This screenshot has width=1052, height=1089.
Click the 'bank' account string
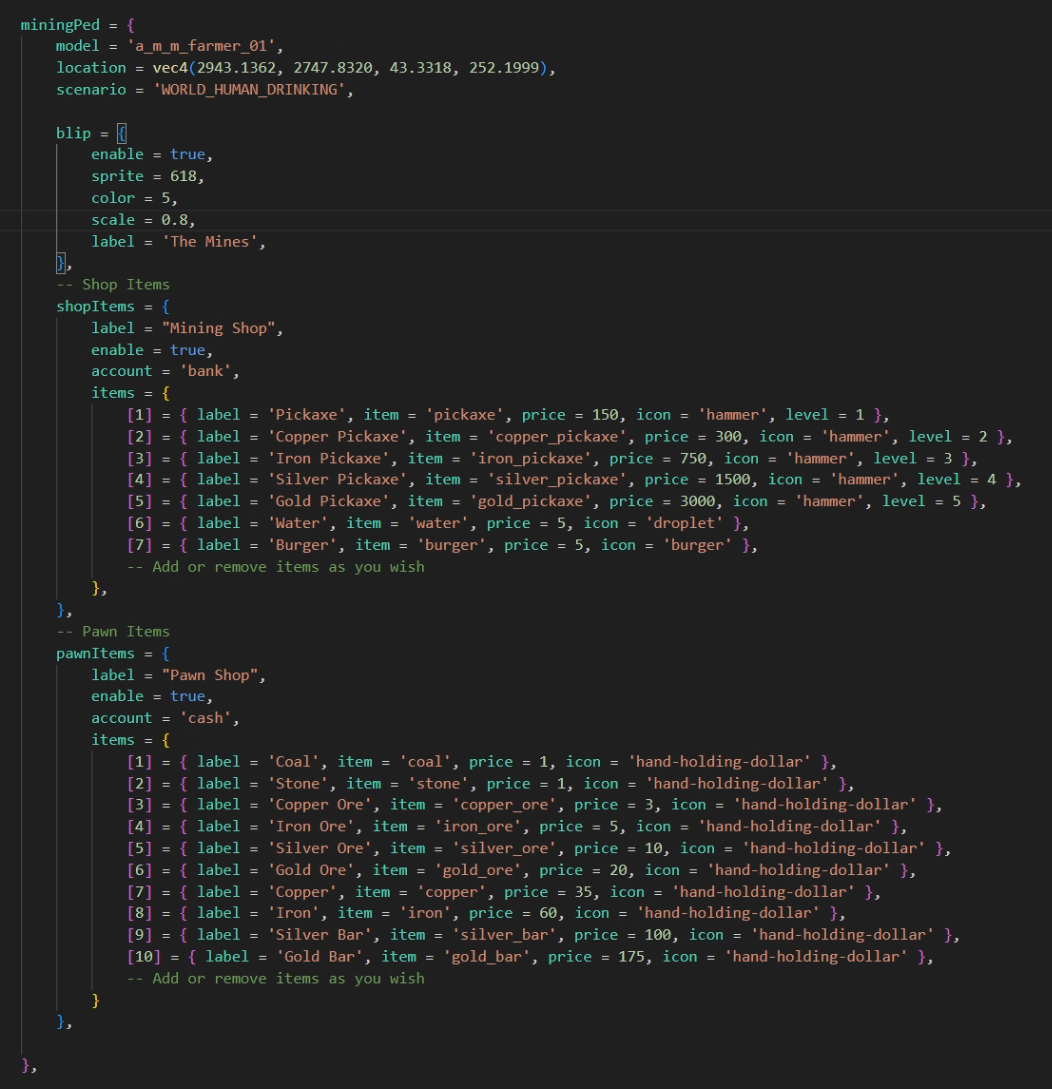[x=211, y=372]
